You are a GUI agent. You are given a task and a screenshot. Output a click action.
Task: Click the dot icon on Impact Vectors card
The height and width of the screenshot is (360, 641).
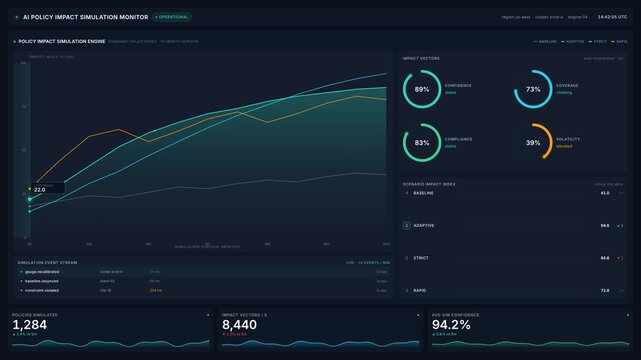click(x=418, y=315)
